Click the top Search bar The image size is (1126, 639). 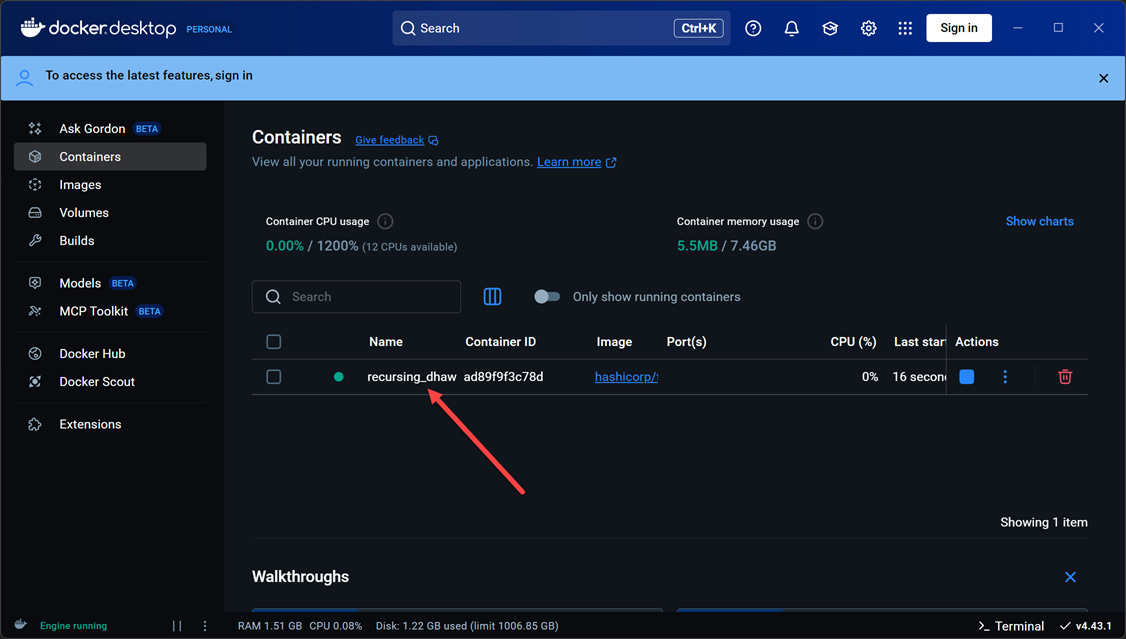click(561, 28)
